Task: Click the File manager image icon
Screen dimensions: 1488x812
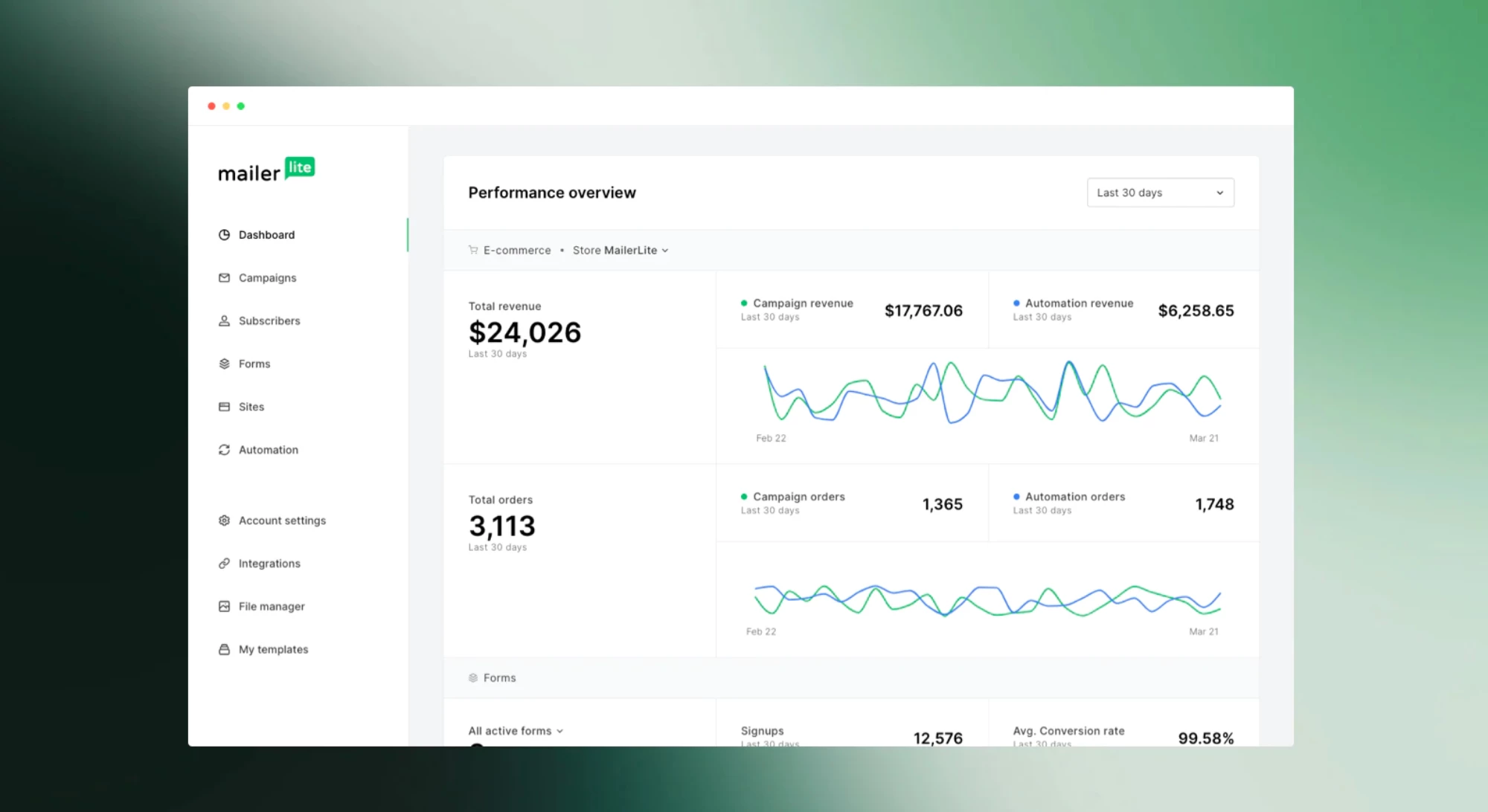Action: pos(224,607)
